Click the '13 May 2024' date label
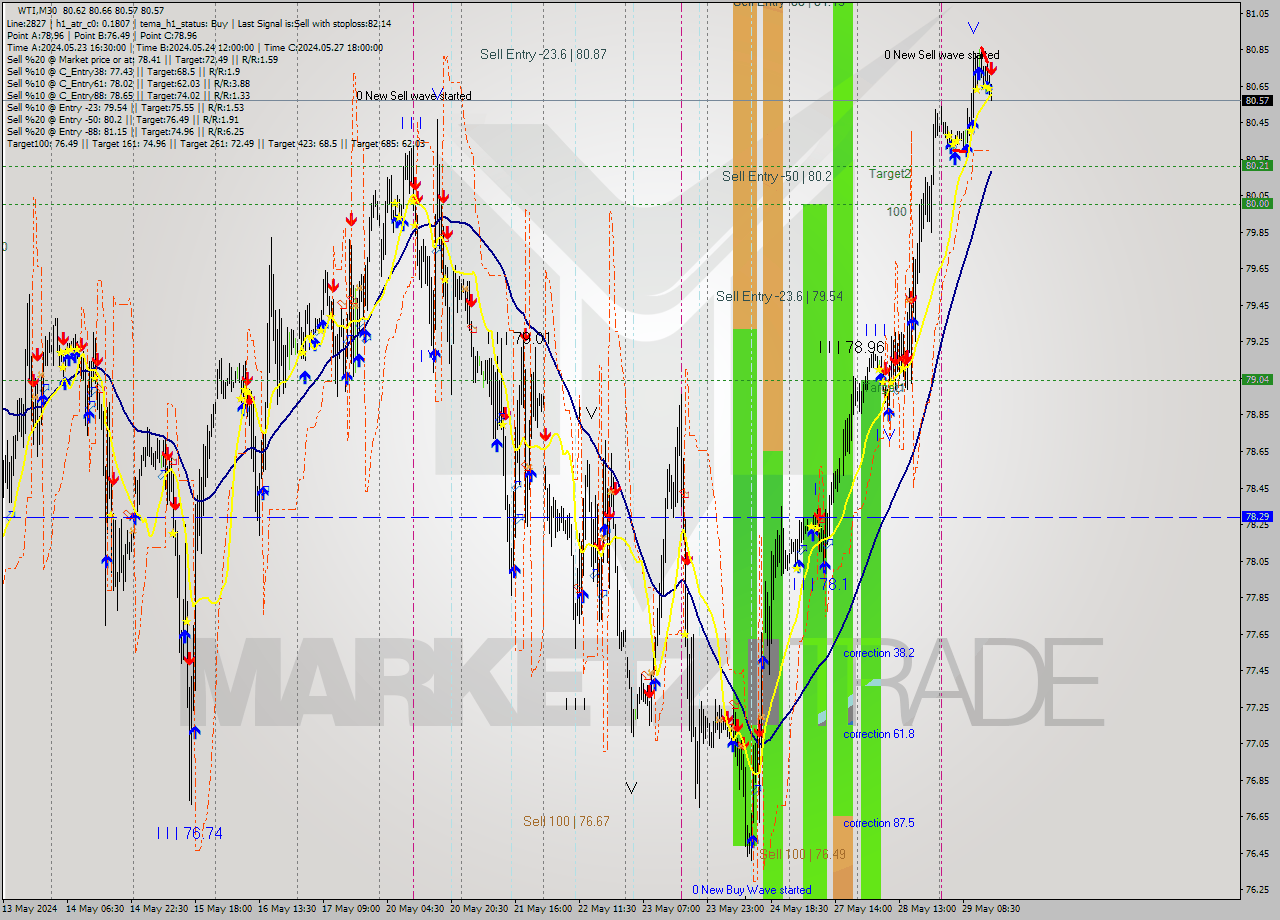Screen dimensions: 1280x920 click(30, 909)
